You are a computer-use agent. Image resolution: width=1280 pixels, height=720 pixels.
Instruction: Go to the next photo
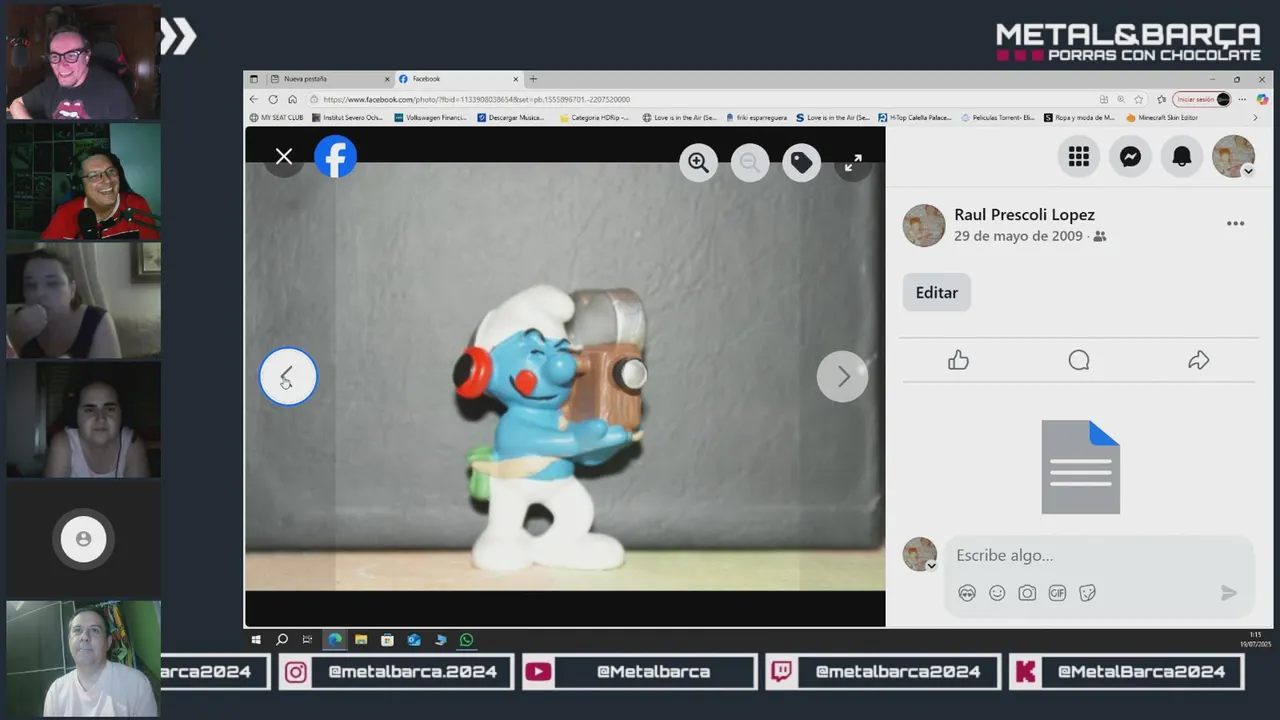pos(842,376)
